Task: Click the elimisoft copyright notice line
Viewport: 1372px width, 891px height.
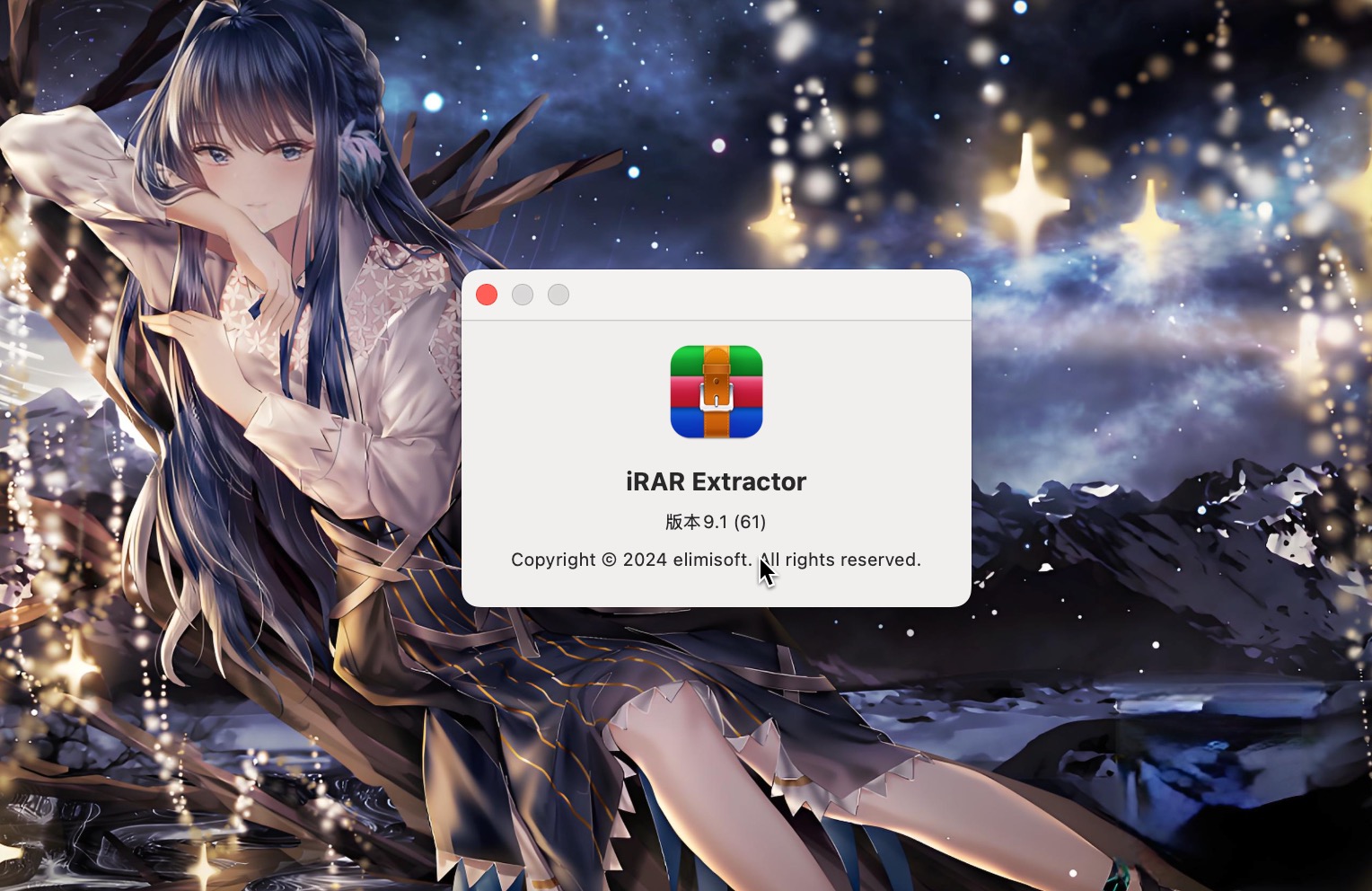Action: coord(716,560)
